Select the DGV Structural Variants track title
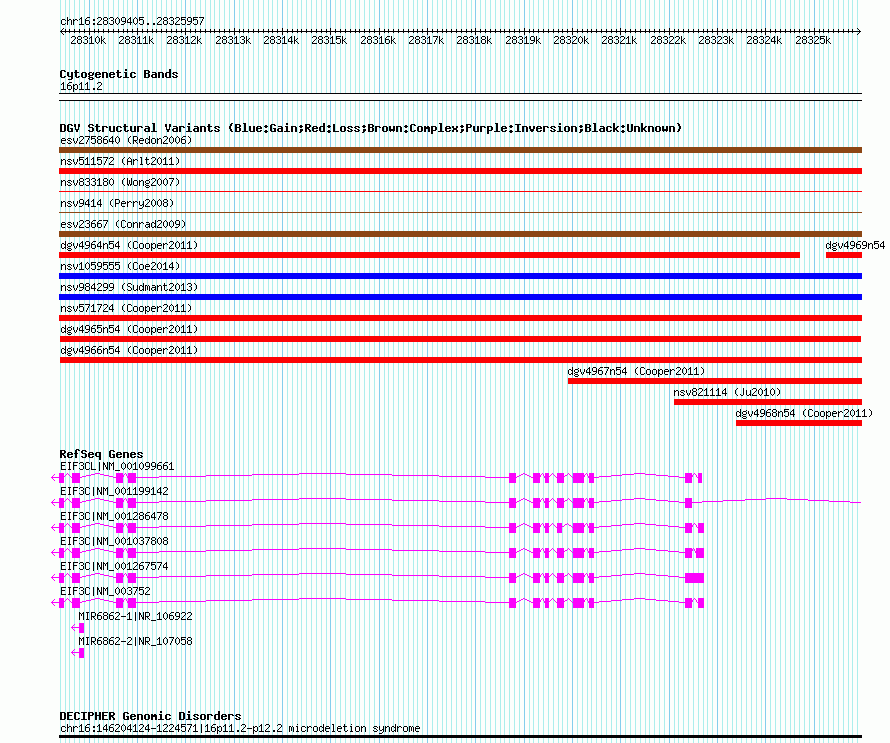 [x=371, y=128]
